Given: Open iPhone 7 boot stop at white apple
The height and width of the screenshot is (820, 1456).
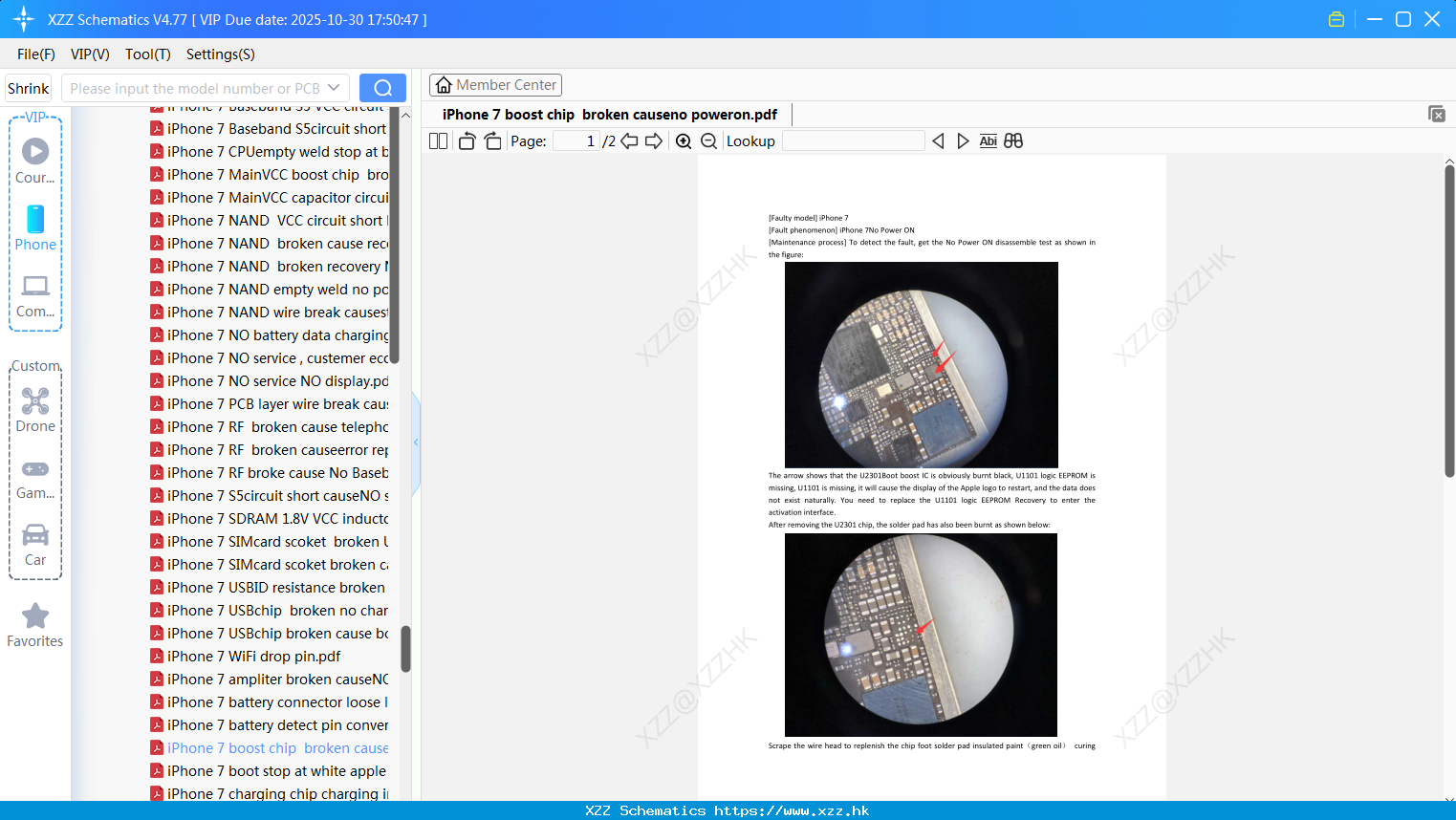Looking at the screenshot, I should tap(269, 771).
